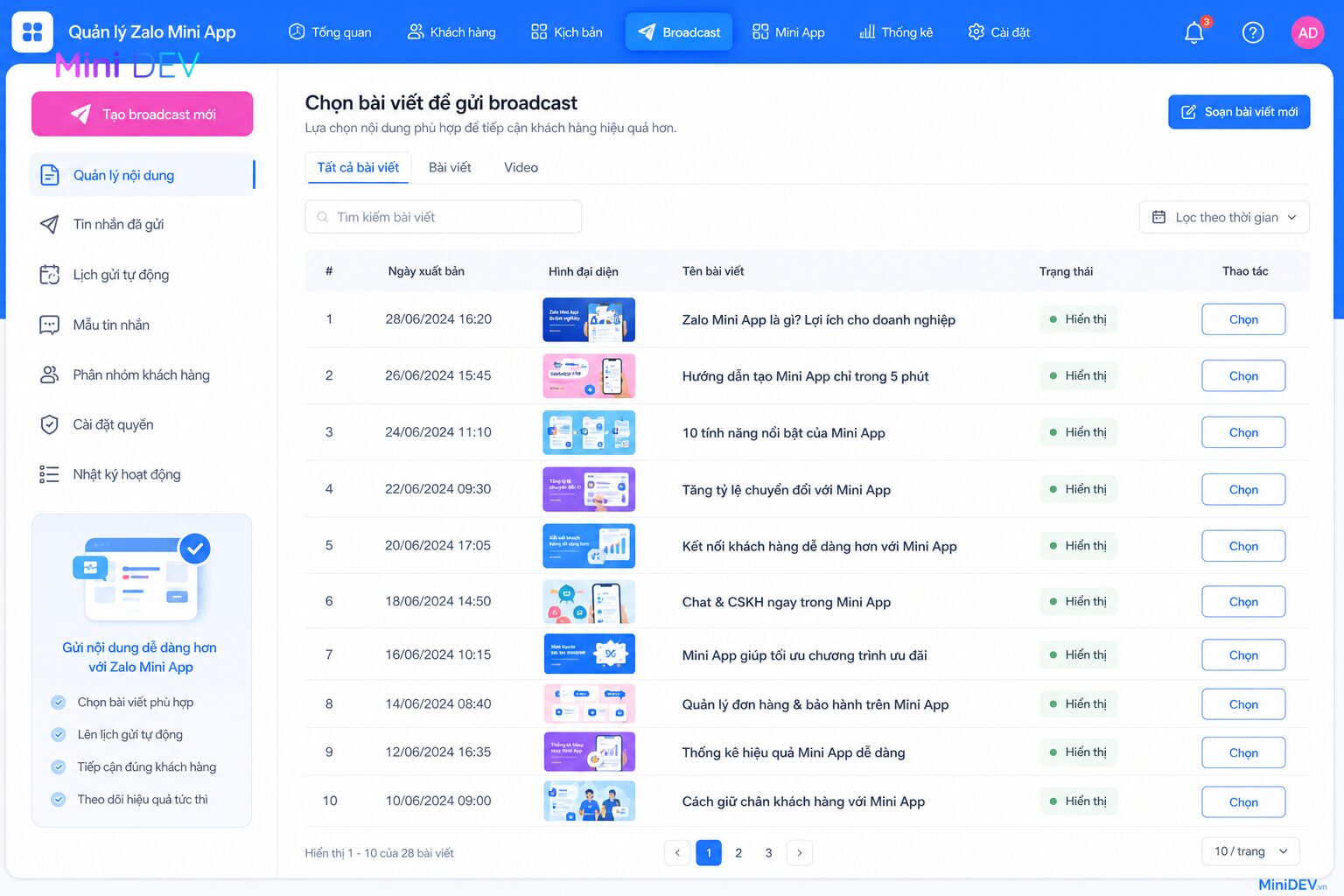Open the notifications bell icon

tap(1194, 33)
